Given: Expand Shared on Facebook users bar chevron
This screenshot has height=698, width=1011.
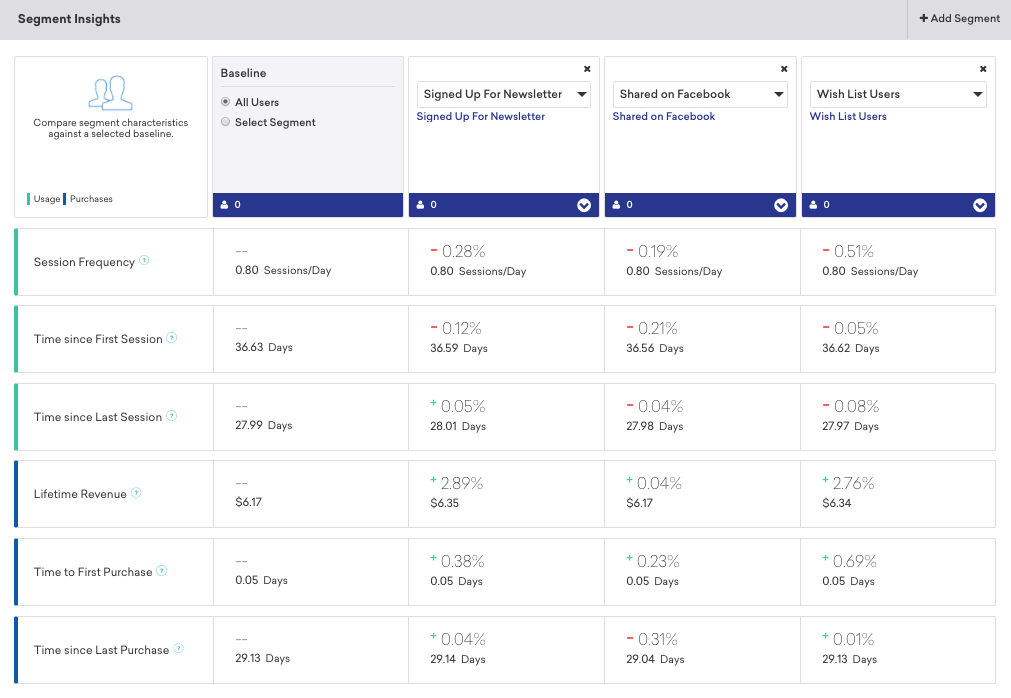Looking at the screenshot, I should coord(781,206).
